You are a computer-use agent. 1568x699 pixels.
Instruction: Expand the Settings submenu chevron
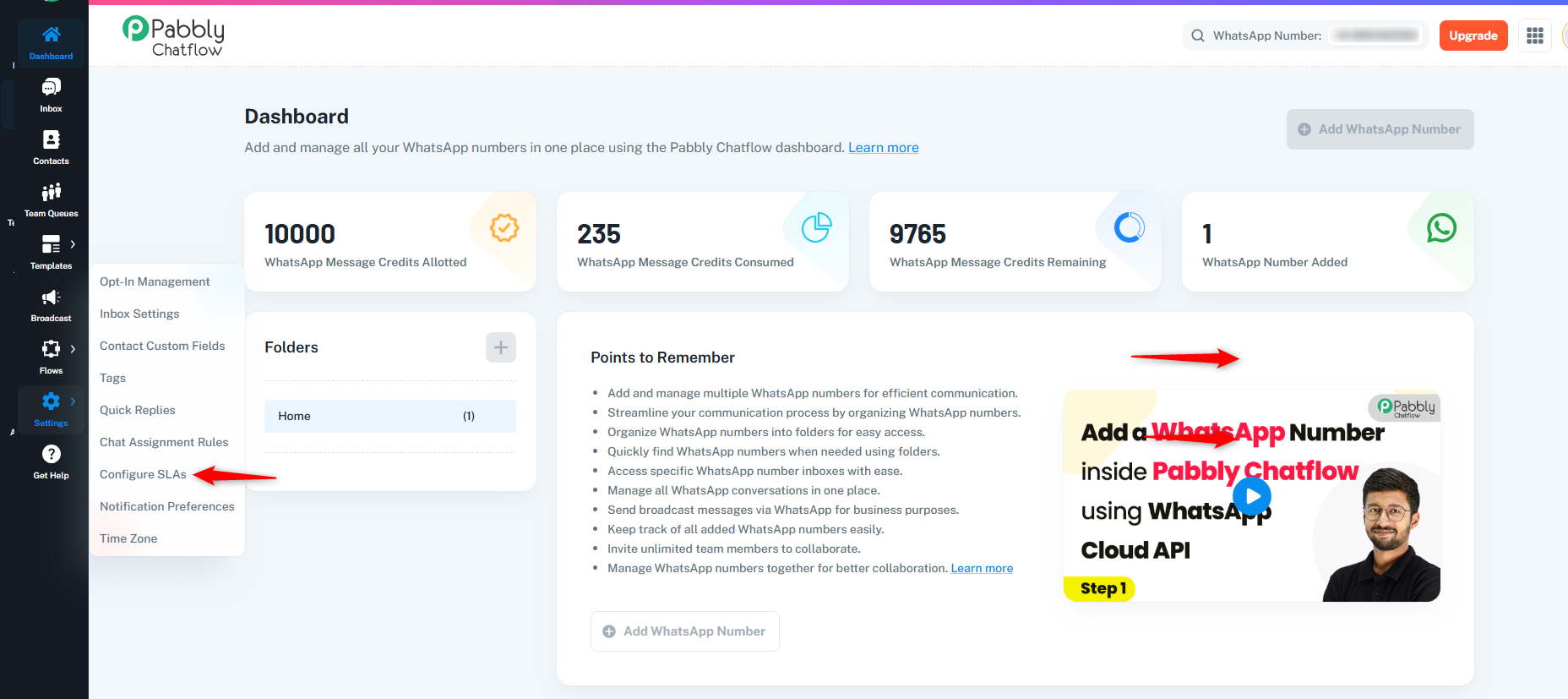73,401
